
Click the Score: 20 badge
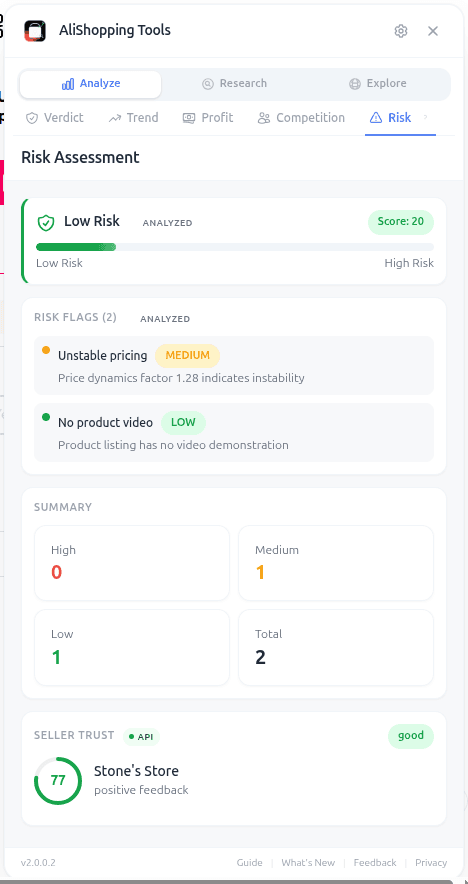click(x=400, y=222)
